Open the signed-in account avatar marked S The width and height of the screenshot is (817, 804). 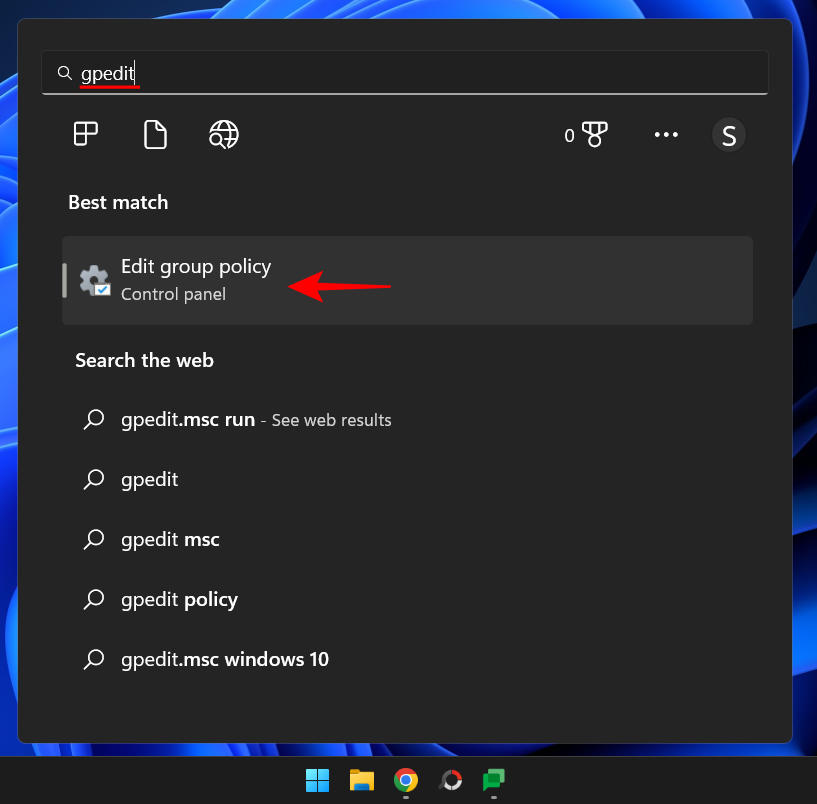pos(729,135)
